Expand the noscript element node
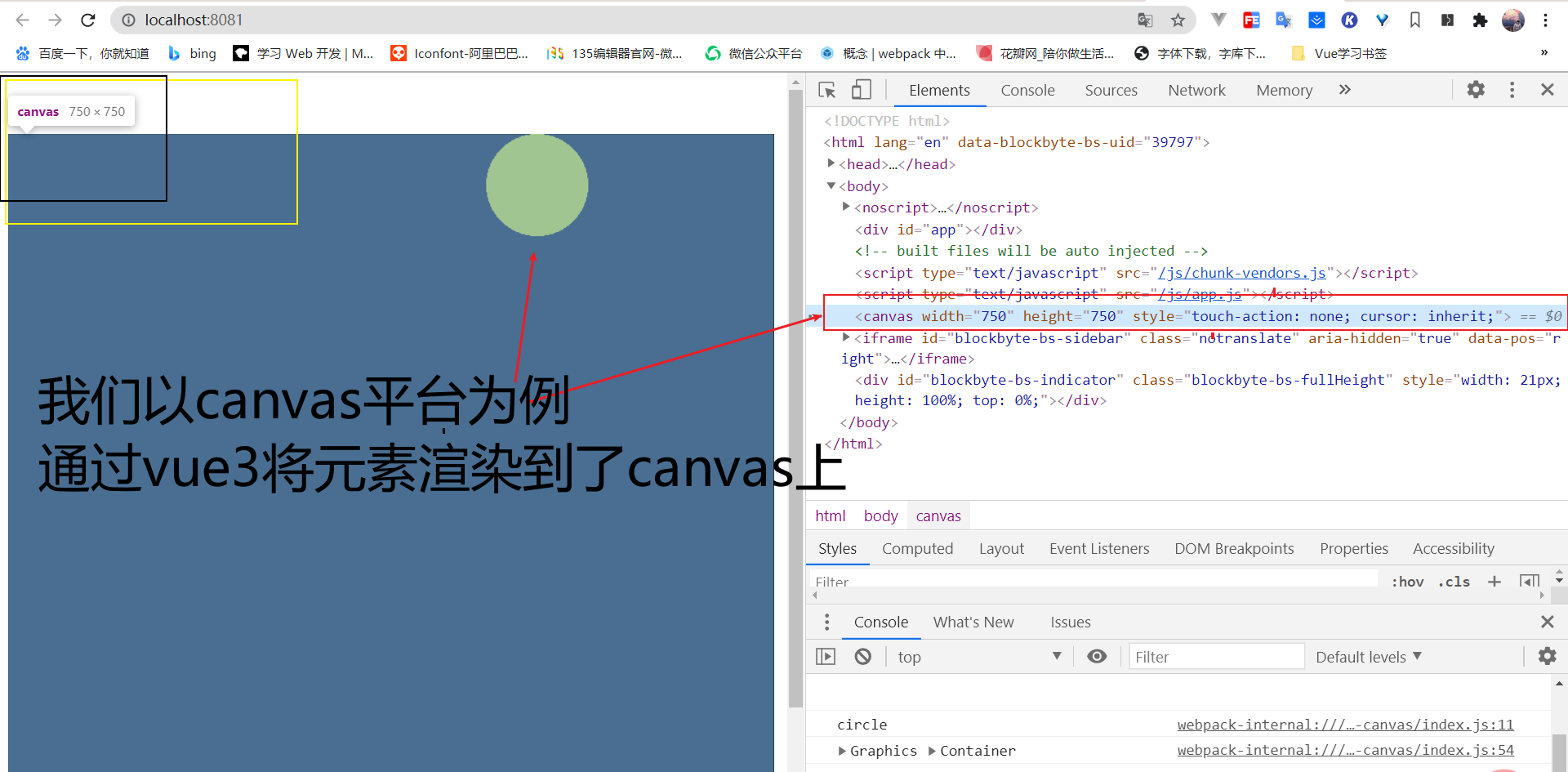The height and width of the screenshot is (772, 1568). pos(846,207)
